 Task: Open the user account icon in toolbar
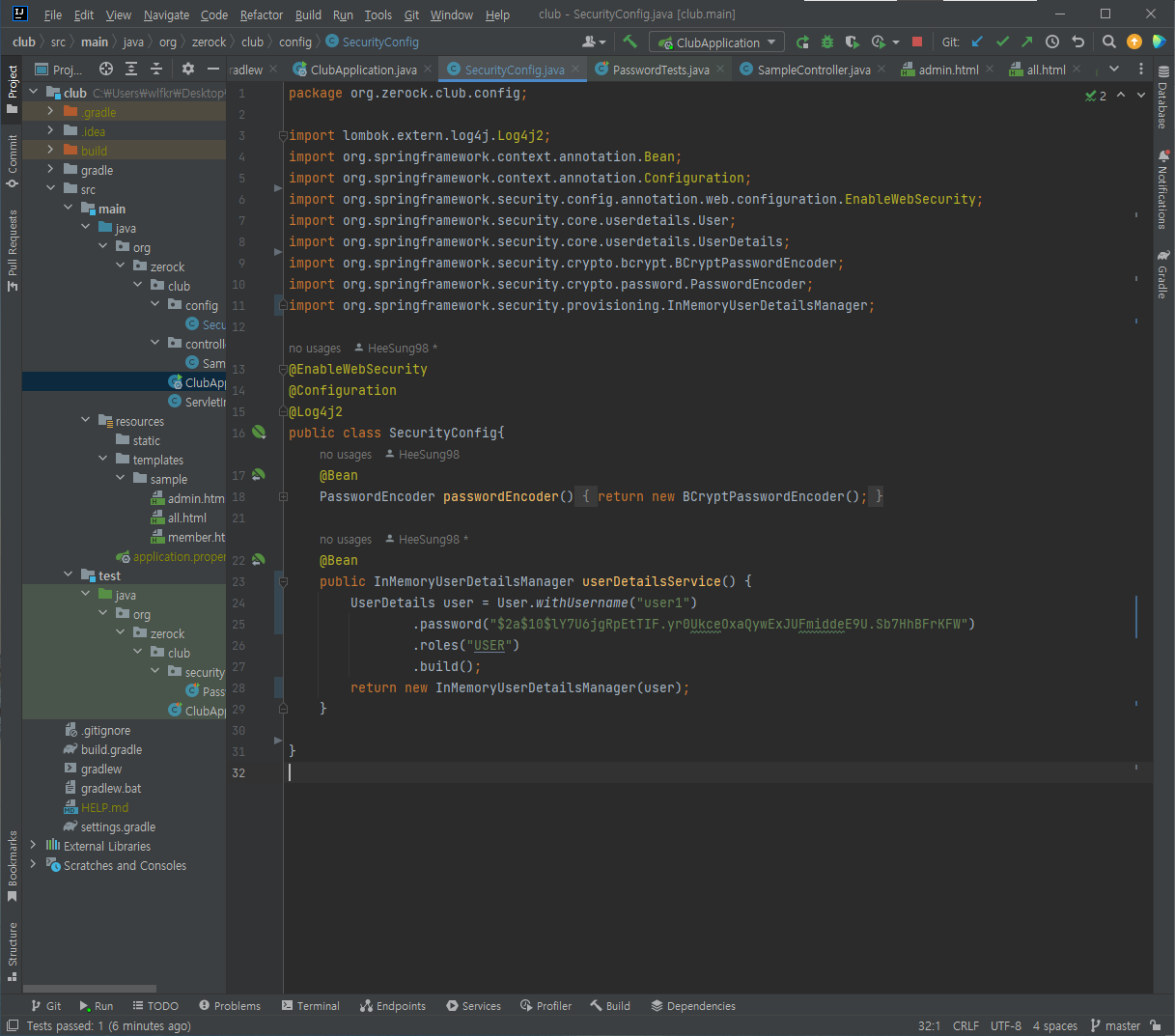coord(593,42)
